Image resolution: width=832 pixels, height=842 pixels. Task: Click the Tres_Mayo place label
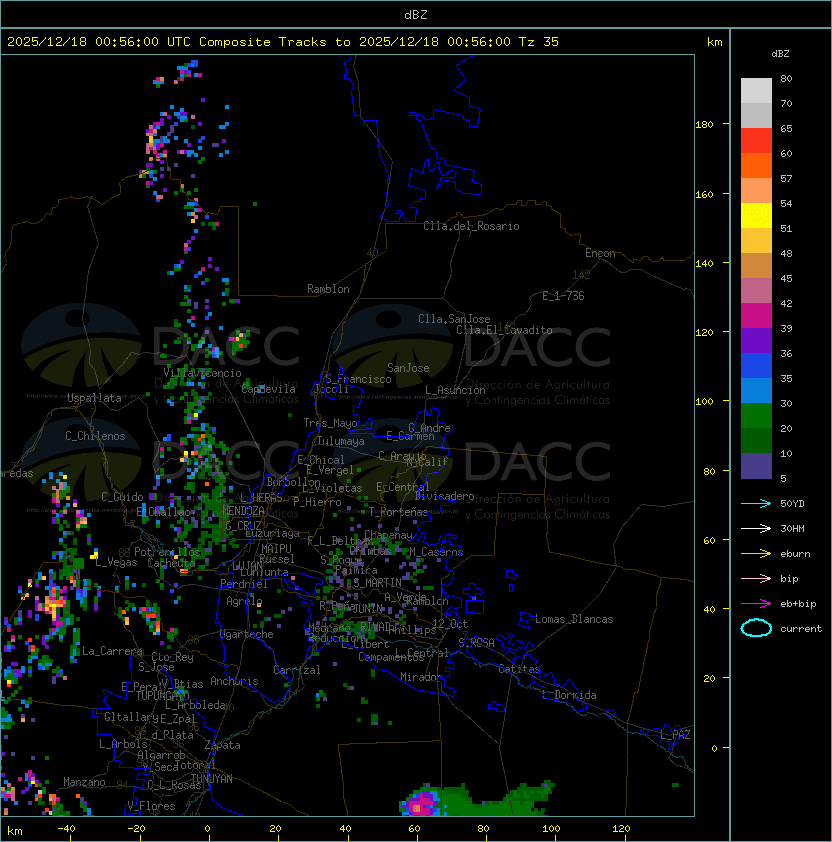pyautogui.click(x=330, y=423)
